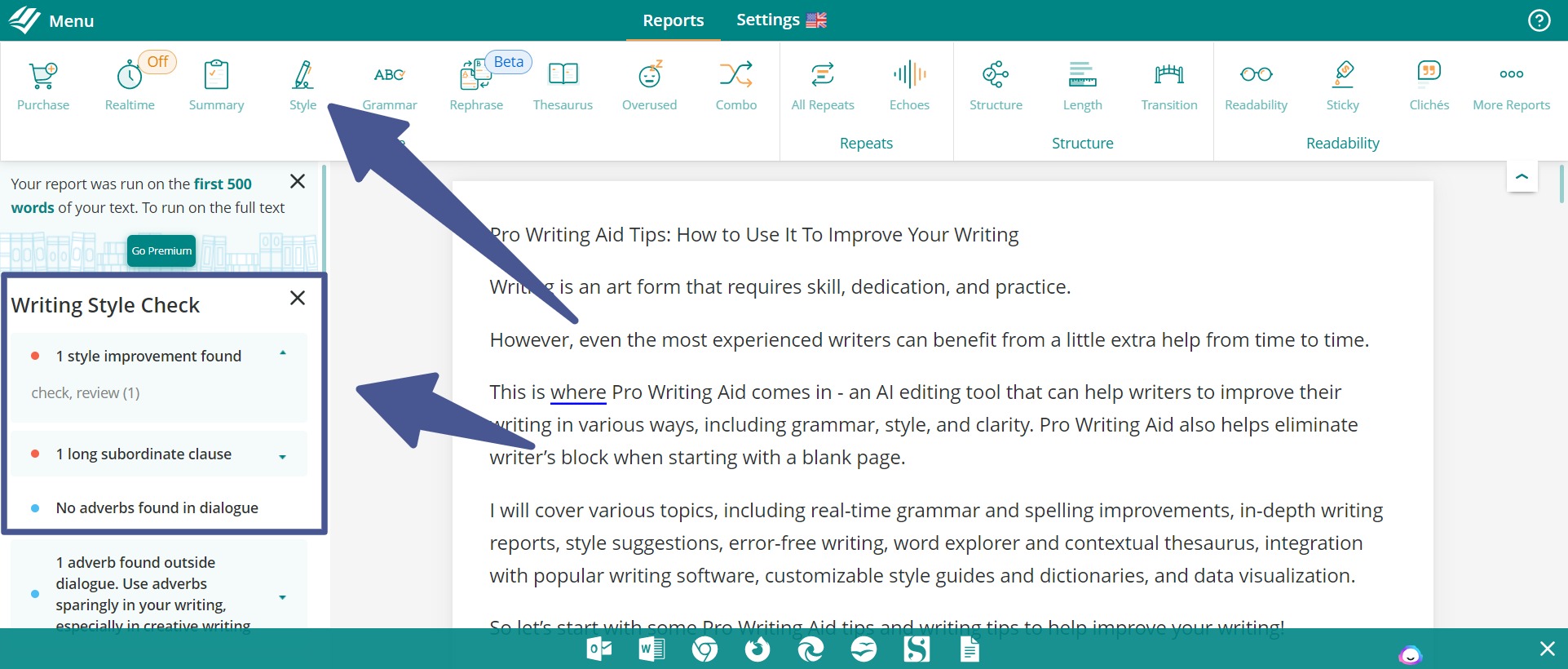Run the Readability report
The height and width of the screenshot is (669, 1568).
[1256, 86]
